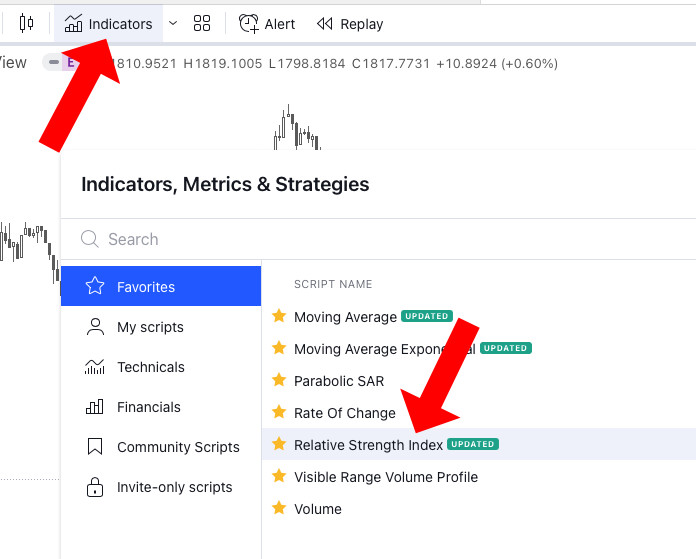Browse Community Scripts category

pyautogui.click(x=161, y=447)
